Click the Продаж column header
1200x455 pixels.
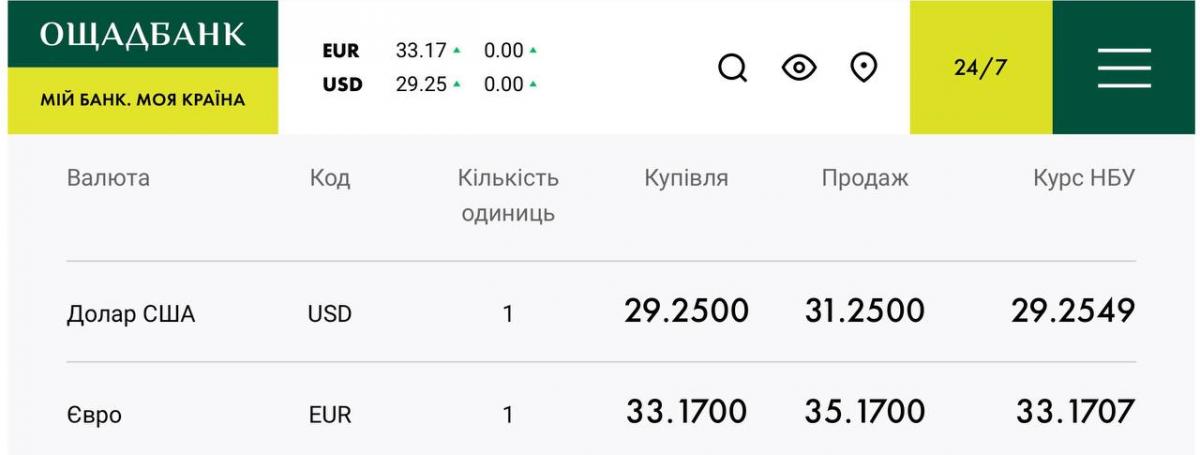point(865,179)
